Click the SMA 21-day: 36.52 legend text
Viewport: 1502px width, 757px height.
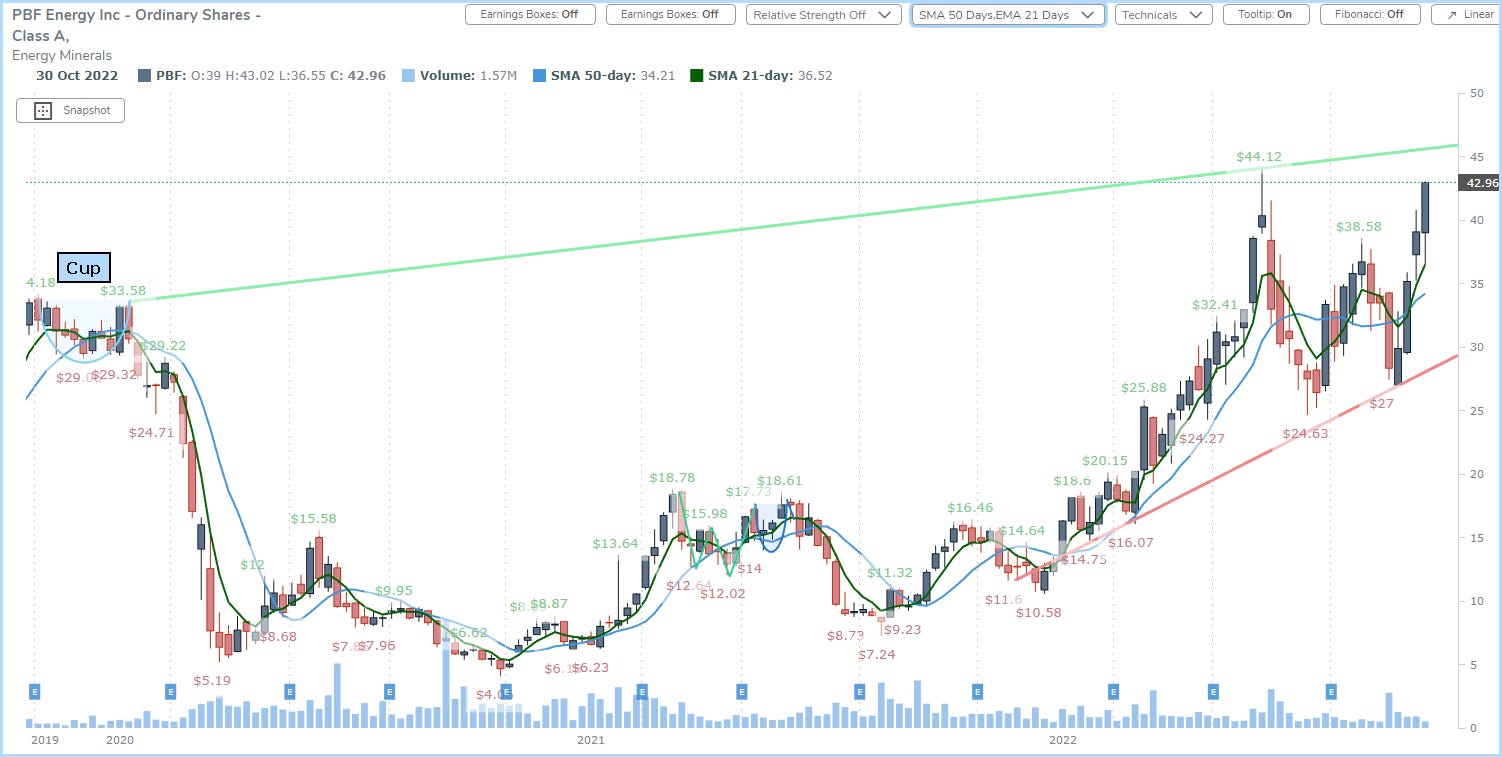coord(770,76)
